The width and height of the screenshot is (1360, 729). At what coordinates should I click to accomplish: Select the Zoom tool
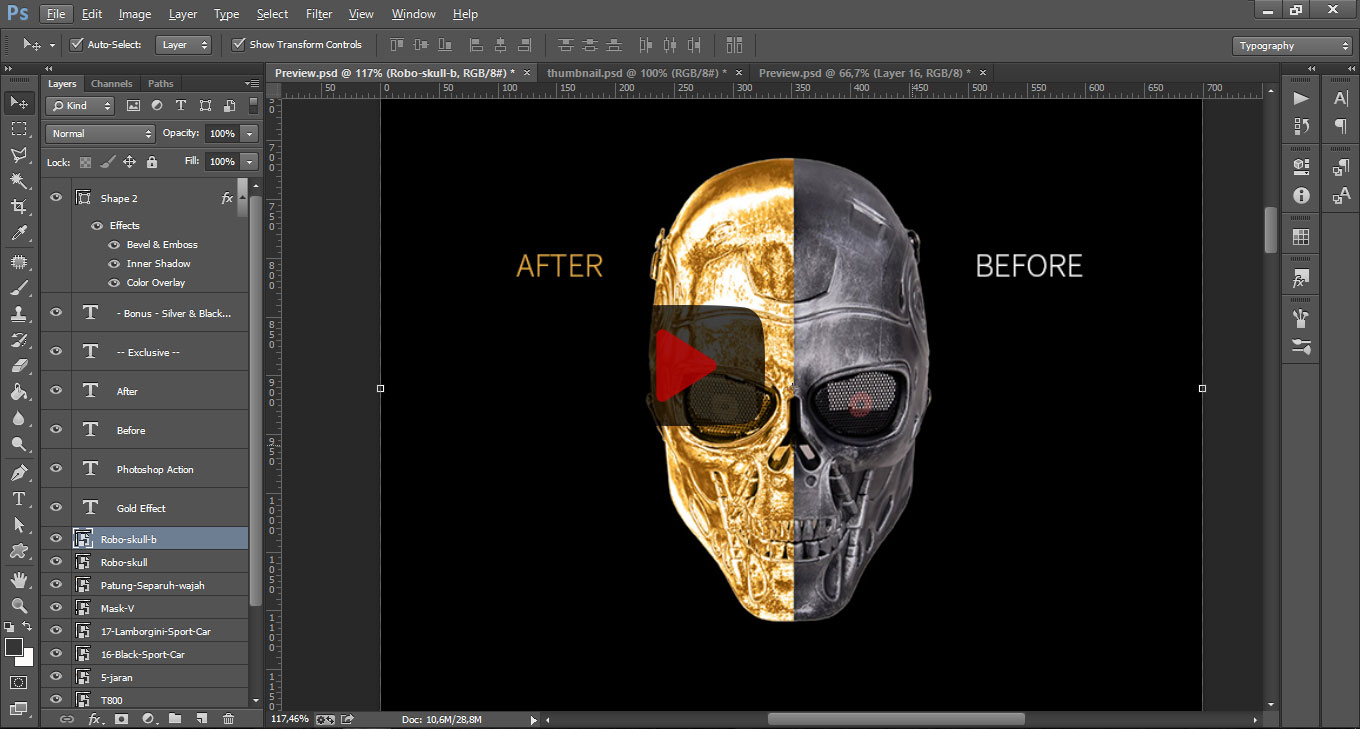(18, 605)
